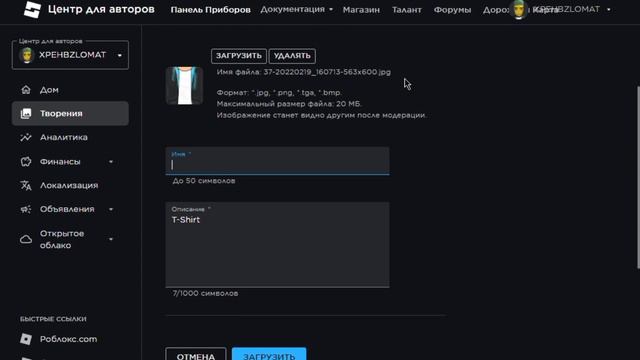This screenshot has width=640, height=360.
Task: Click the Открытое облако cloud icon
Action: click(26, 239)
